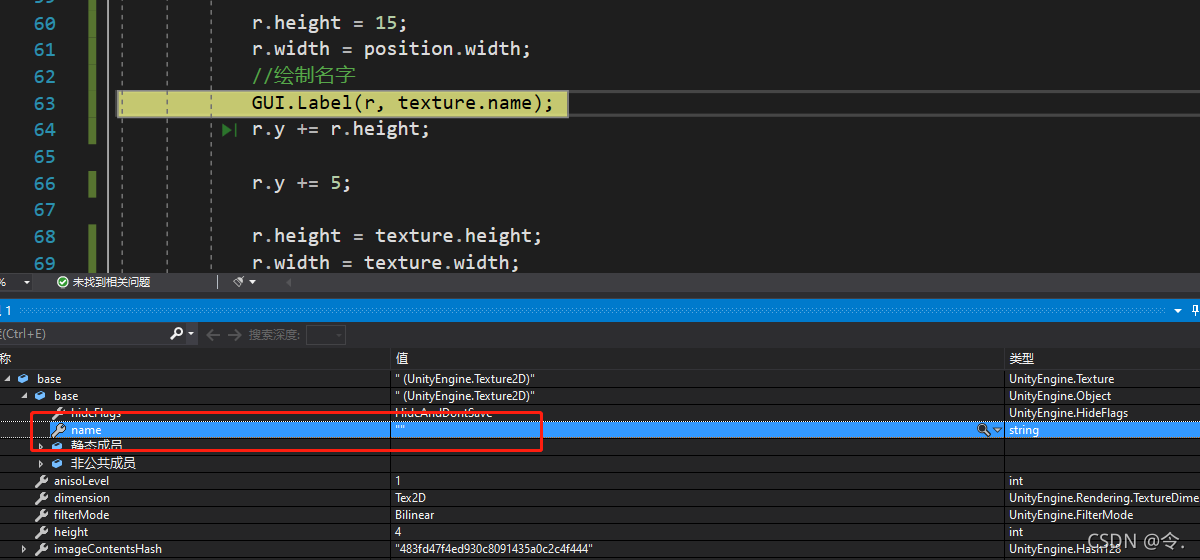This screenshot has width=1200, height=560.
Task: Click the hideFlags wrench property icon
Action: pyautogui.click(x=58, y=413)
